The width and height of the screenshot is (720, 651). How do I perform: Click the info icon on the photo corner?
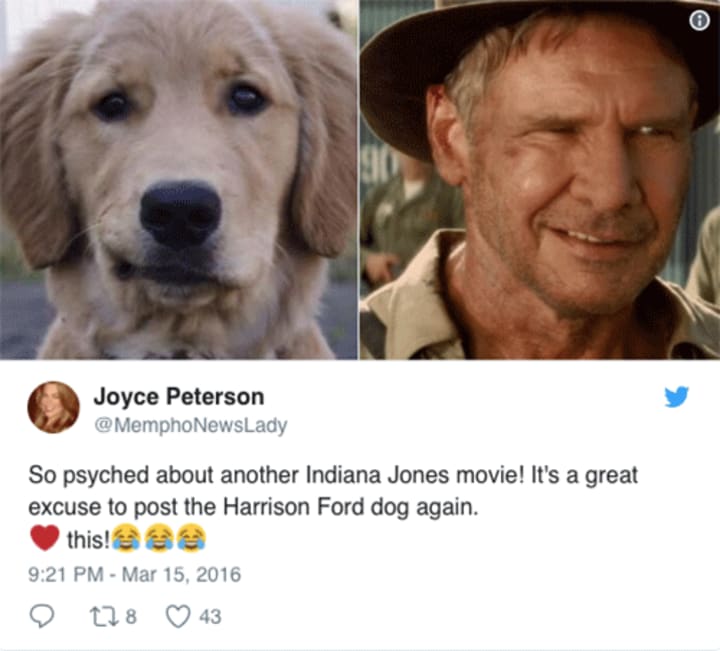(699, 21)
